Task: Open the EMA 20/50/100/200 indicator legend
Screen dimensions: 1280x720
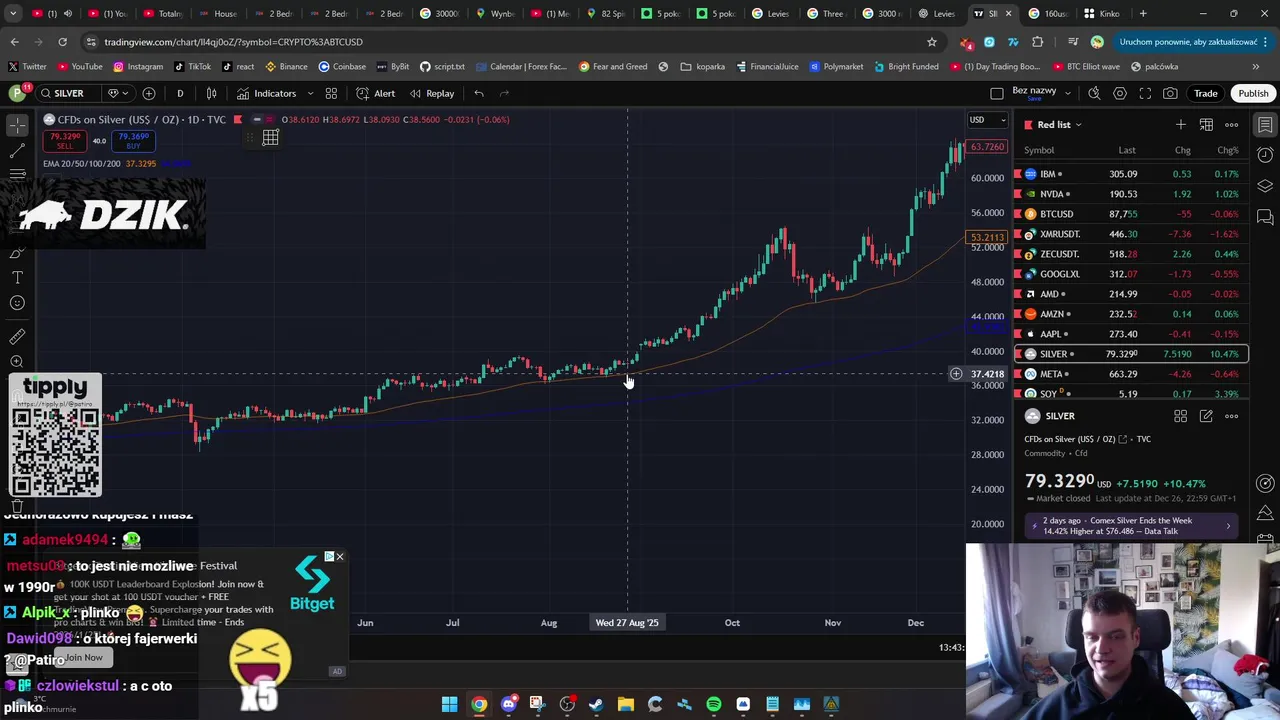Action: pos(82,163)
